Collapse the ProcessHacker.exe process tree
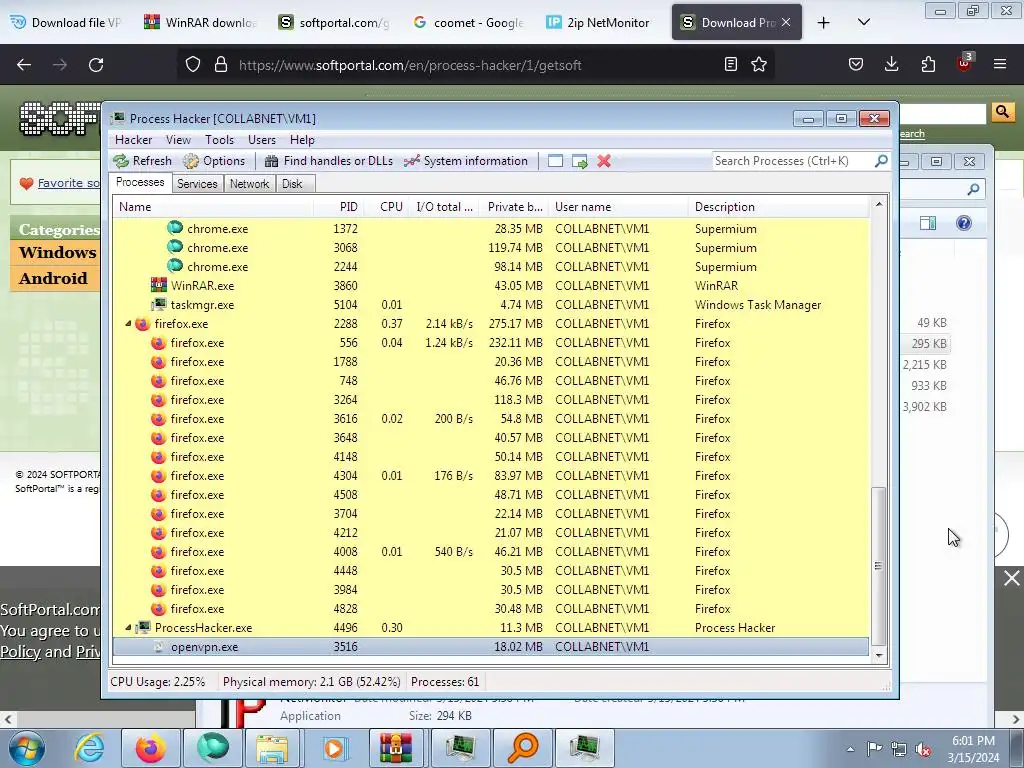This screenshot has height=768, width=1024. (x=128, y=628)
